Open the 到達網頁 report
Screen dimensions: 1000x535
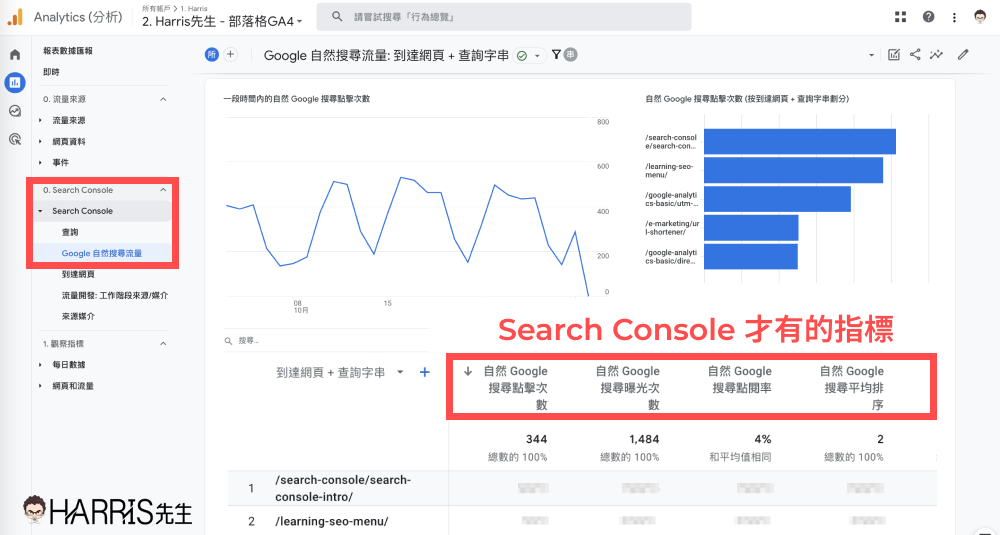tap(78, 274)
